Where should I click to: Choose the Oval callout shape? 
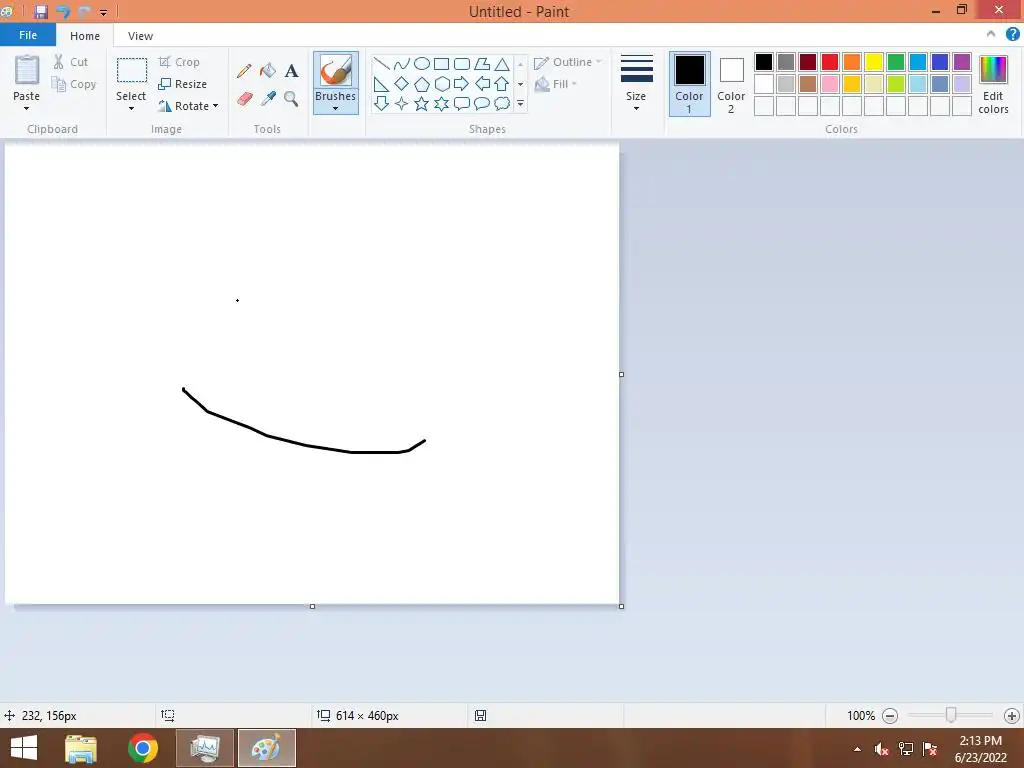click(x=482, y=103)
